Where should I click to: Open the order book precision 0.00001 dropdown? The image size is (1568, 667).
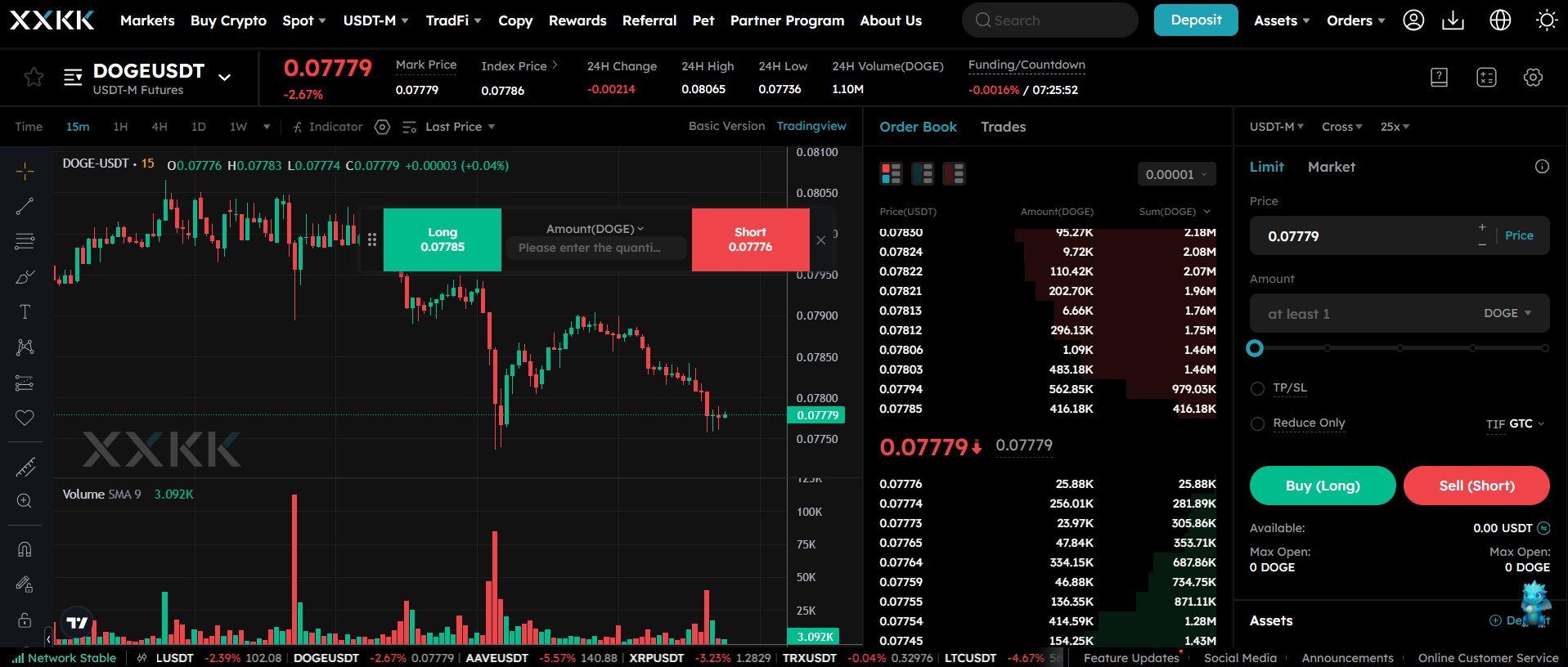pyautogui.click(x=1176, y=174)
